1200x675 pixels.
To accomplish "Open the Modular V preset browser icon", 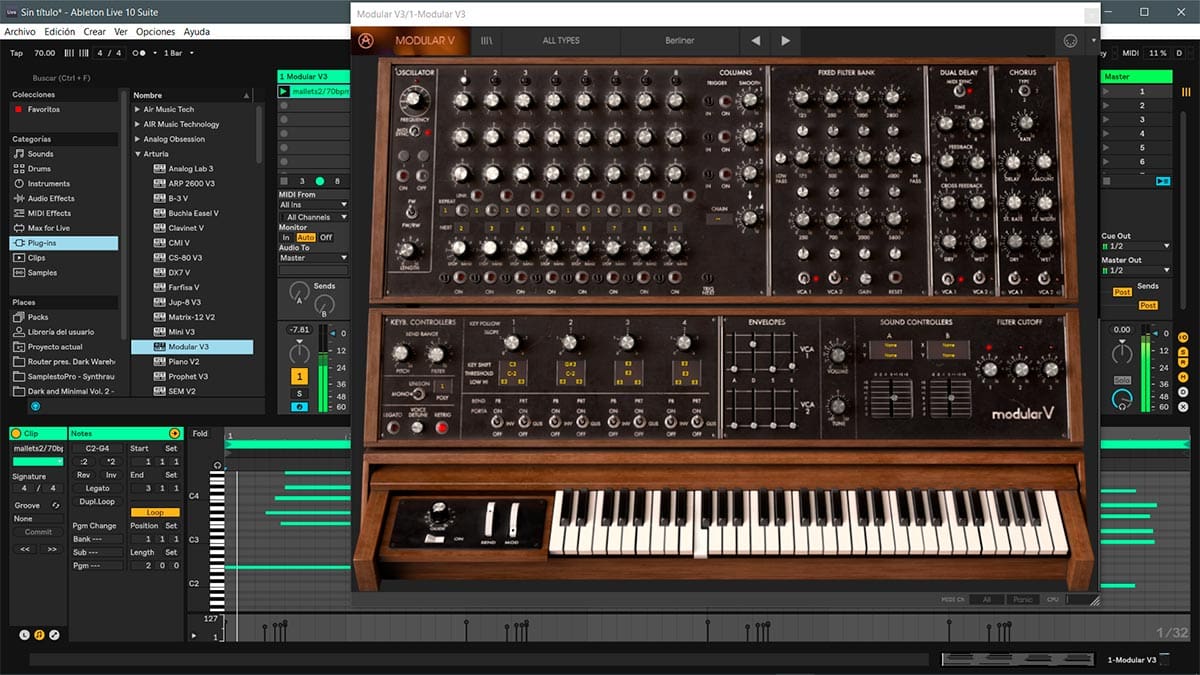I will point(488,41).
